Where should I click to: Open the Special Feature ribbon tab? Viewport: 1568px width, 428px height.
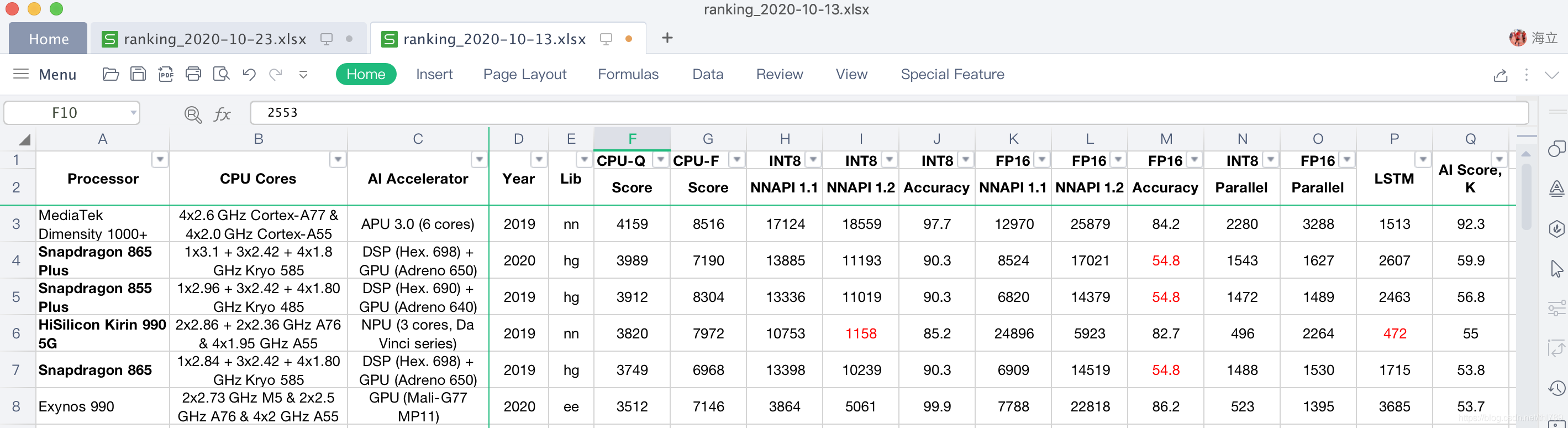953,74
